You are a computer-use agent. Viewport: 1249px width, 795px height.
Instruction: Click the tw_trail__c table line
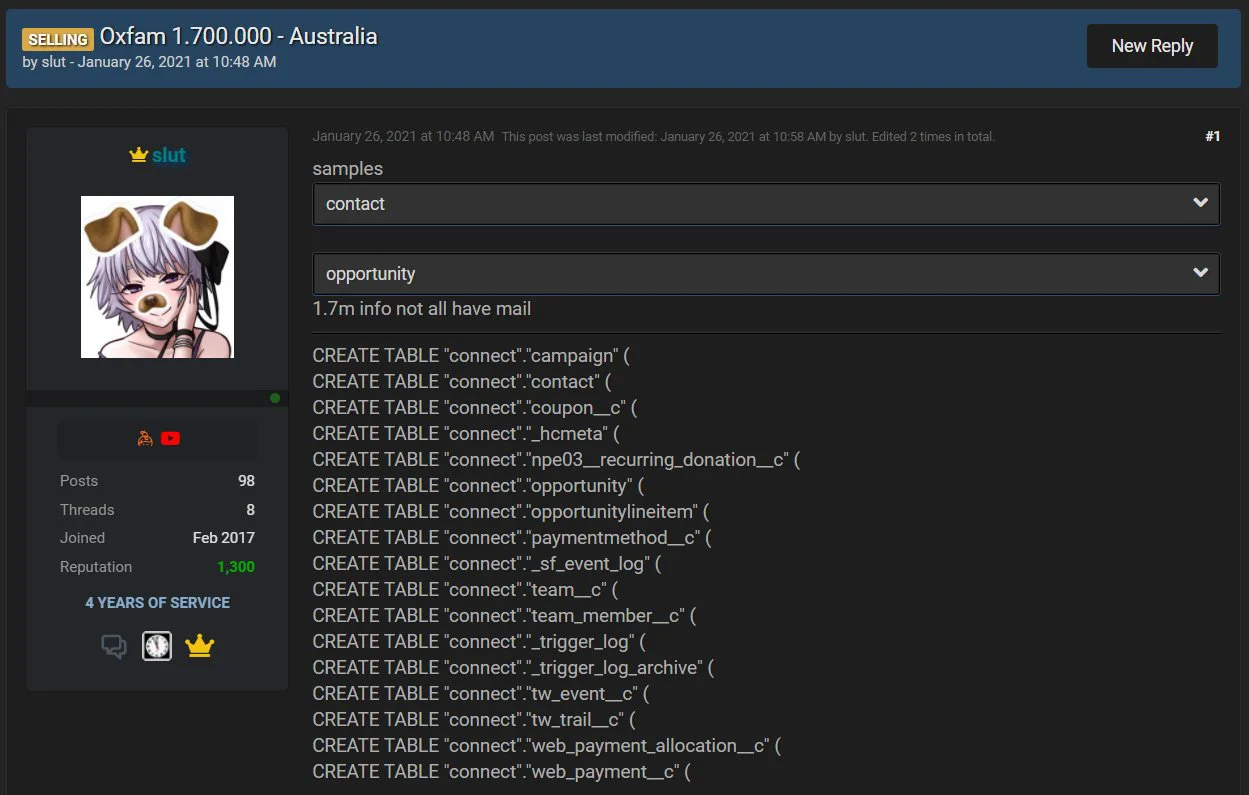point(474,719)
